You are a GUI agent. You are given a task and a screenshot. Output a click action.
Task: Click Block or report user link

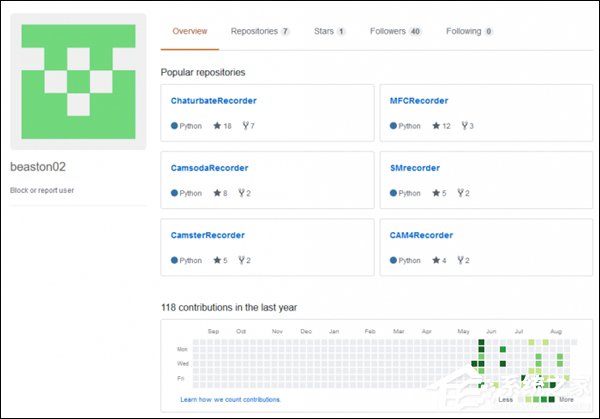42,190
